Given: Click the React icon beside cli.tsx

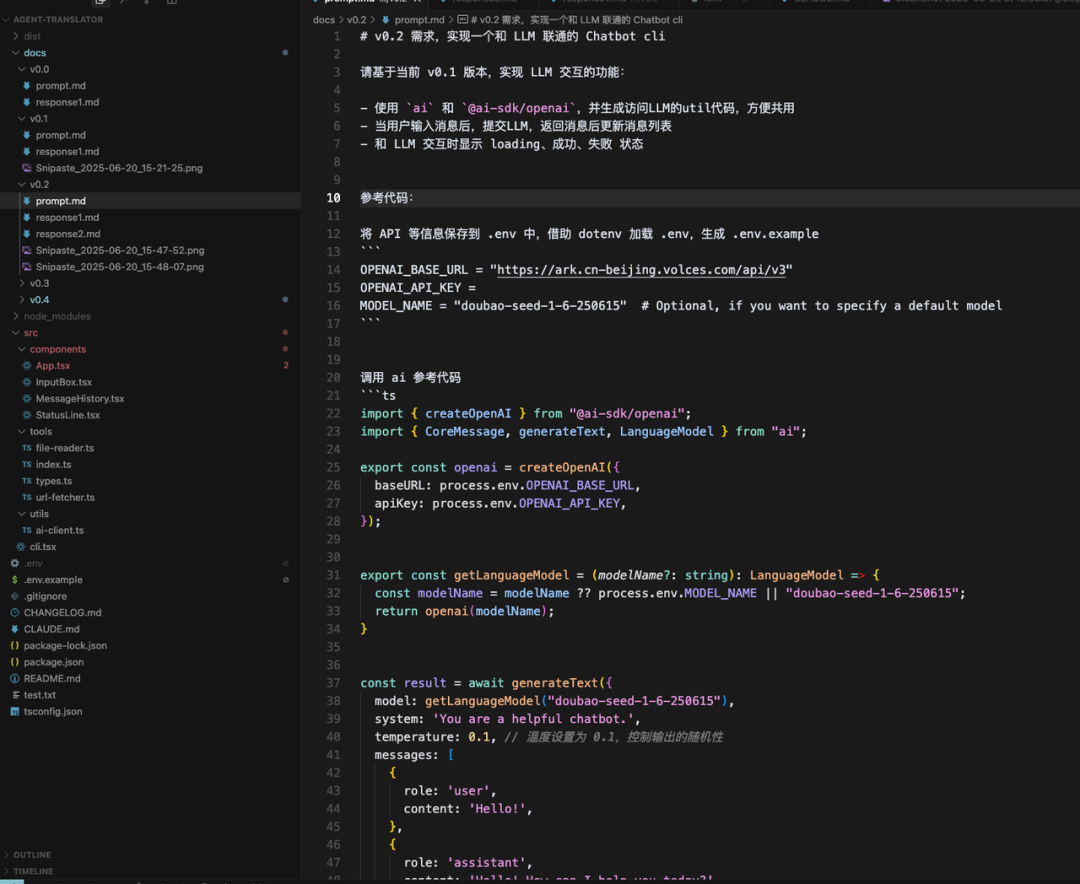Looking at the screenshot, I should (x=21, y=547).
